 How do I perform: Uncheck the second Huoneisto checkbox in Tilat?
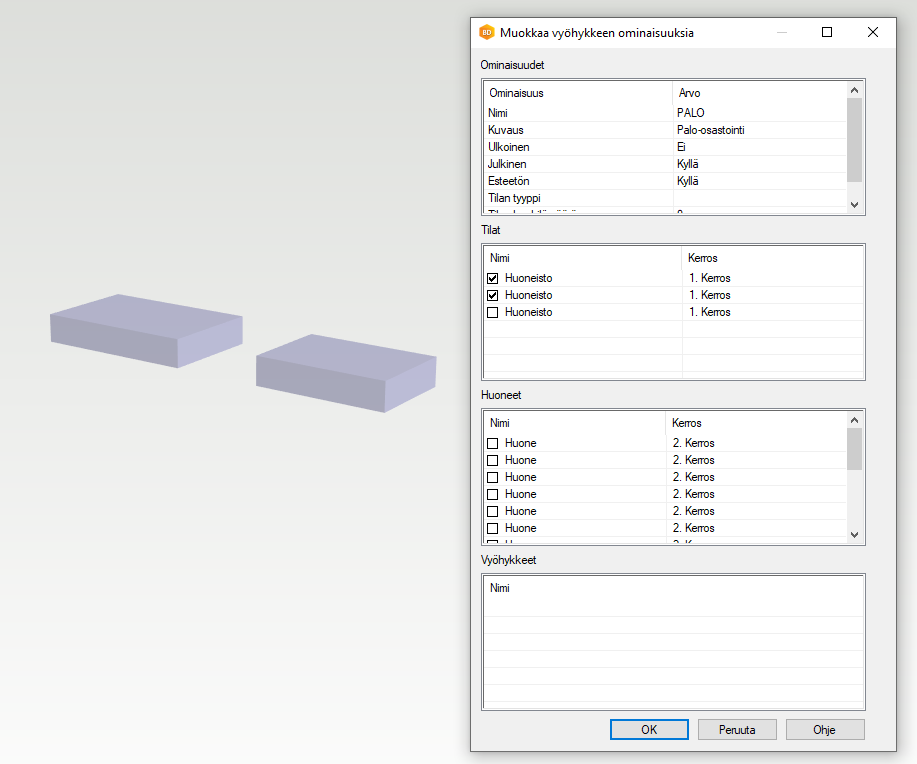click(493, 295)
